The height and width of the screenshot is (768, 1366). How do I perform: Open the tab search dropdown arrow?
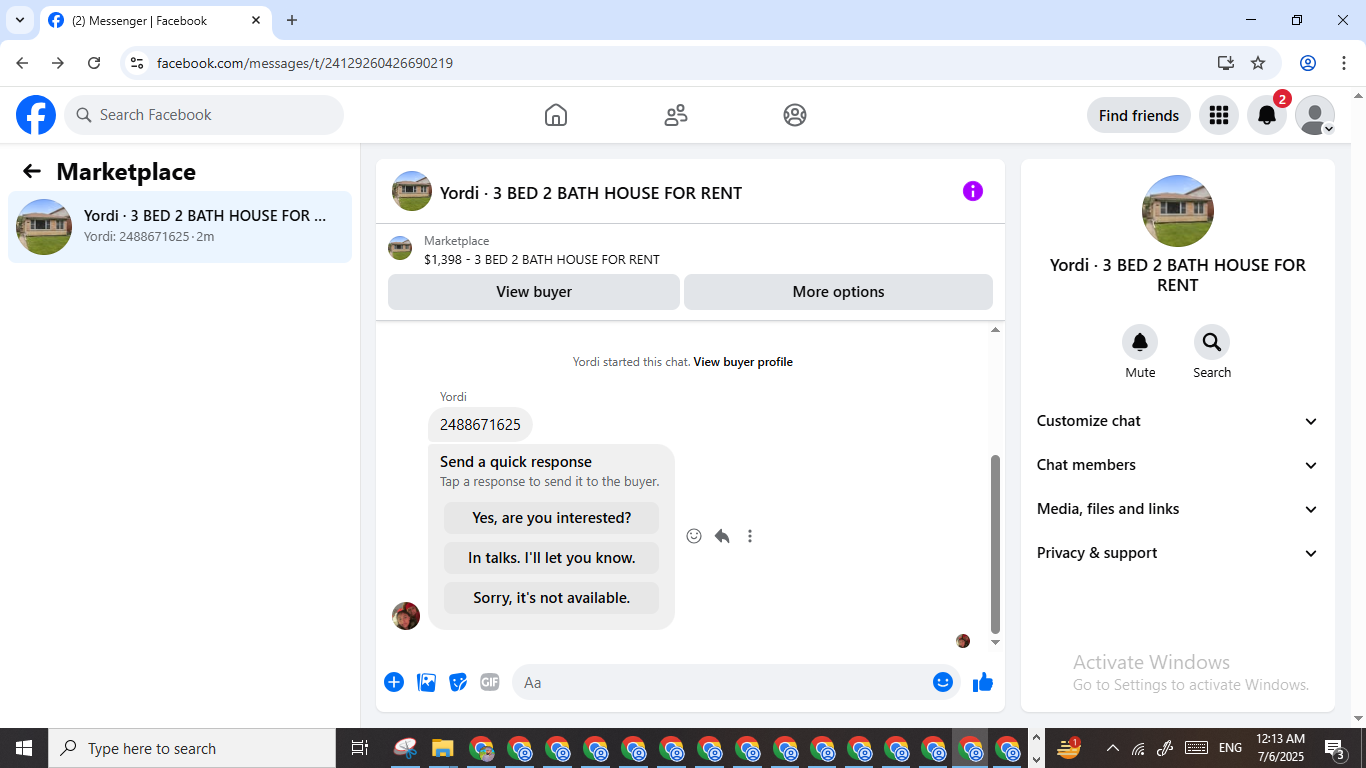coord(19,20)
